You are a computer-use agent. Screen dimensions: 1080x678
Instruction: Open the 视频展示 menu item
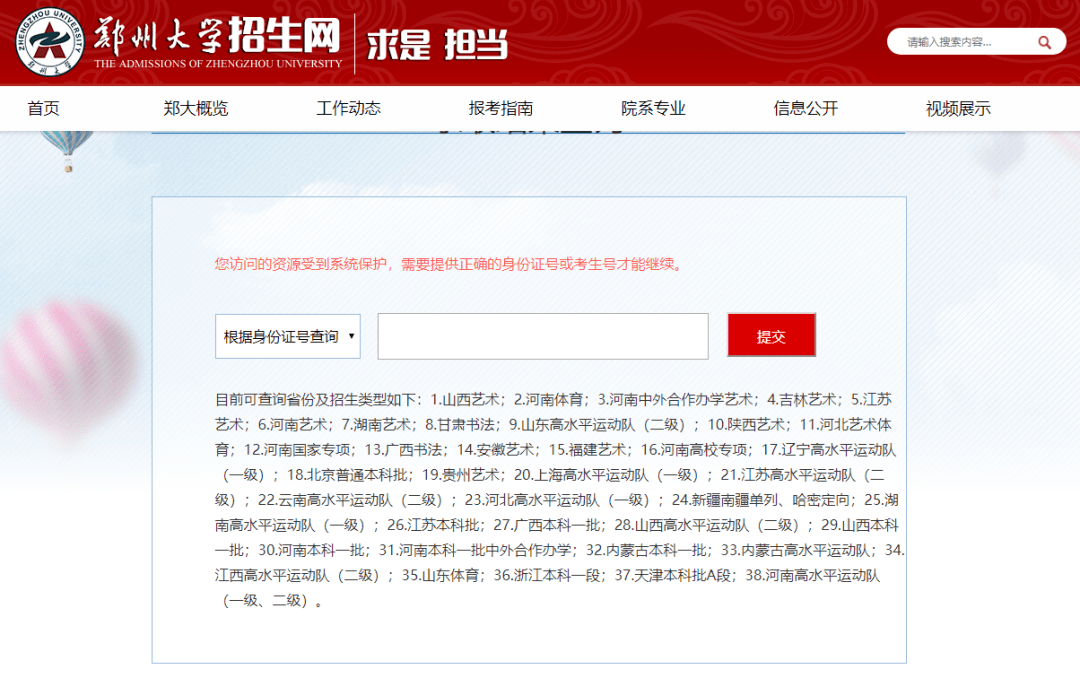point(958,108)
